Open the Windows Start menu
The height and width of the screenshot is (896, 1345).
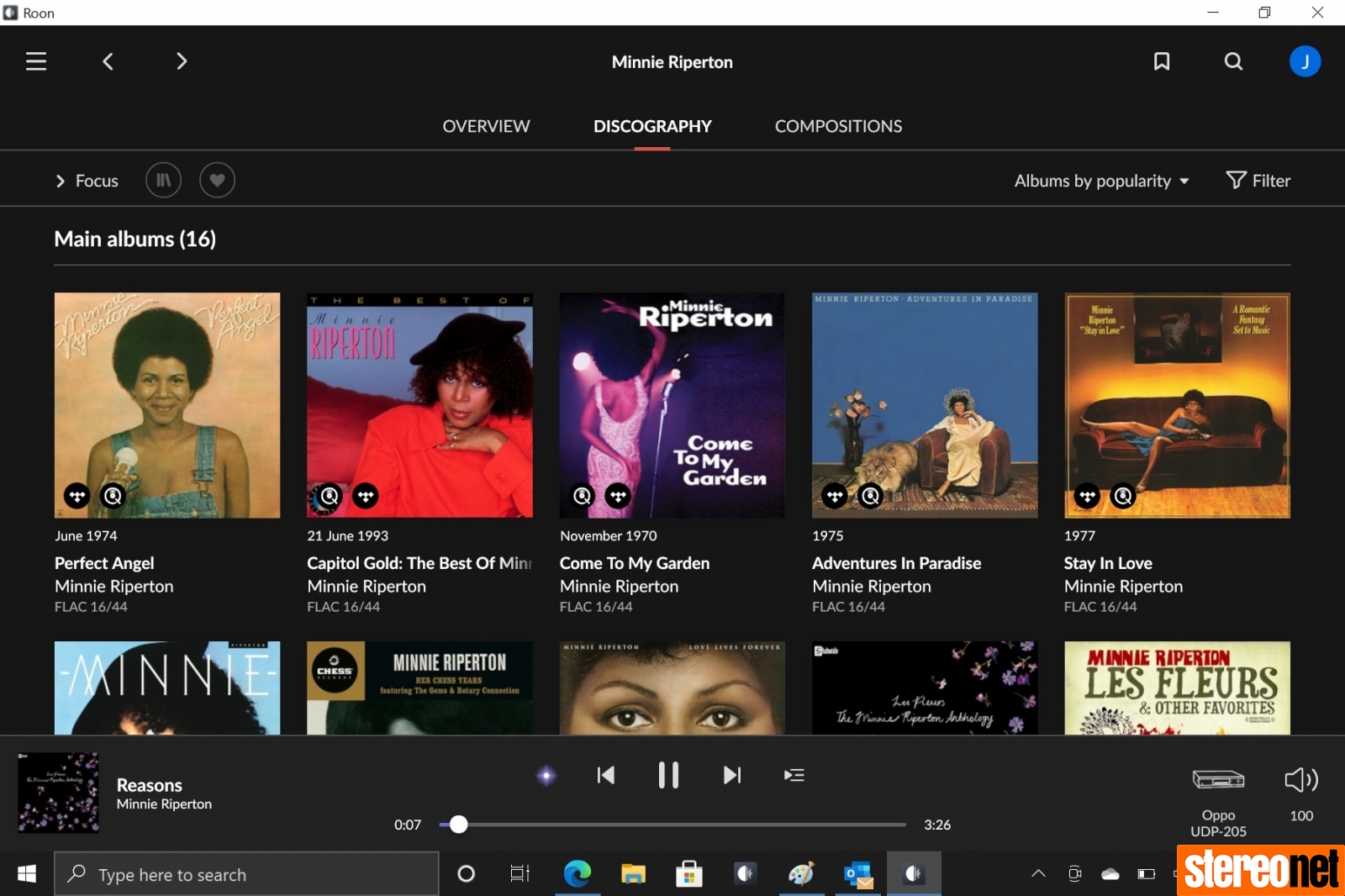27,874
